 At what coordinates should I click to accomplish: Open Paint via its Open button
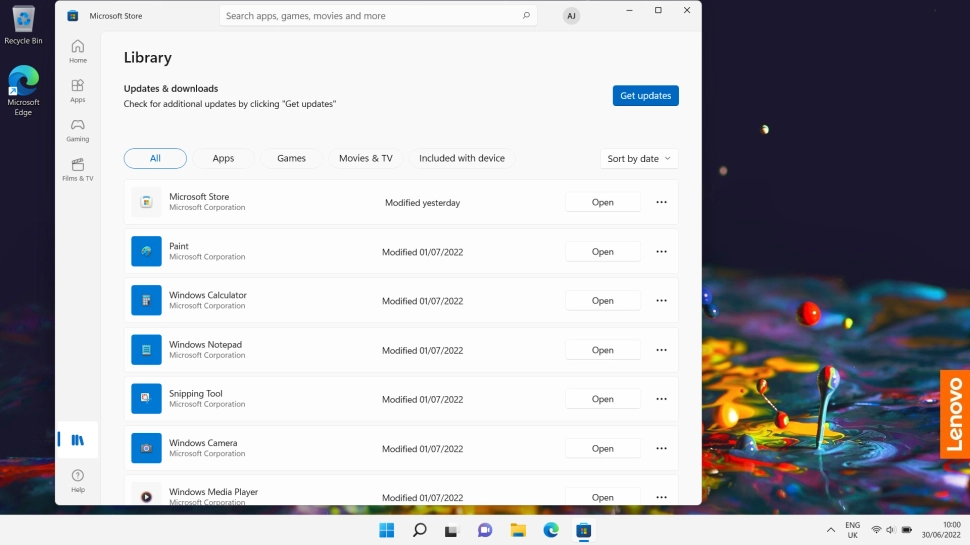[603, 252]
